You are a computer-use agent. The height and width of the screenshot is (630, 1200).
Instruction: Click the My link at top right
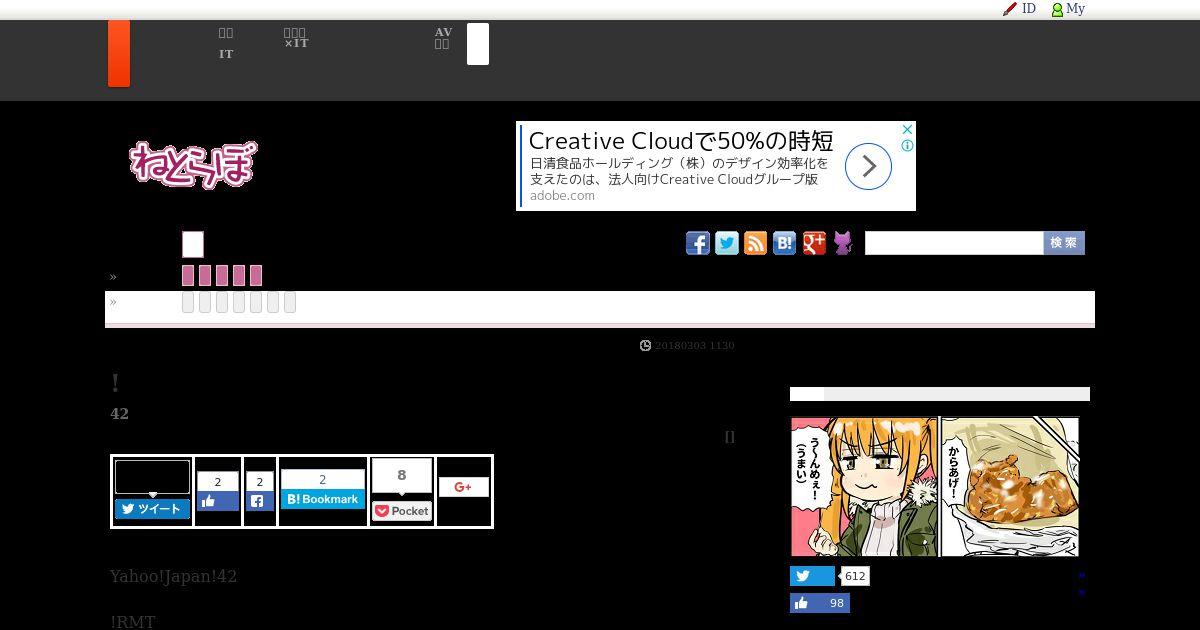[1076, 9]
